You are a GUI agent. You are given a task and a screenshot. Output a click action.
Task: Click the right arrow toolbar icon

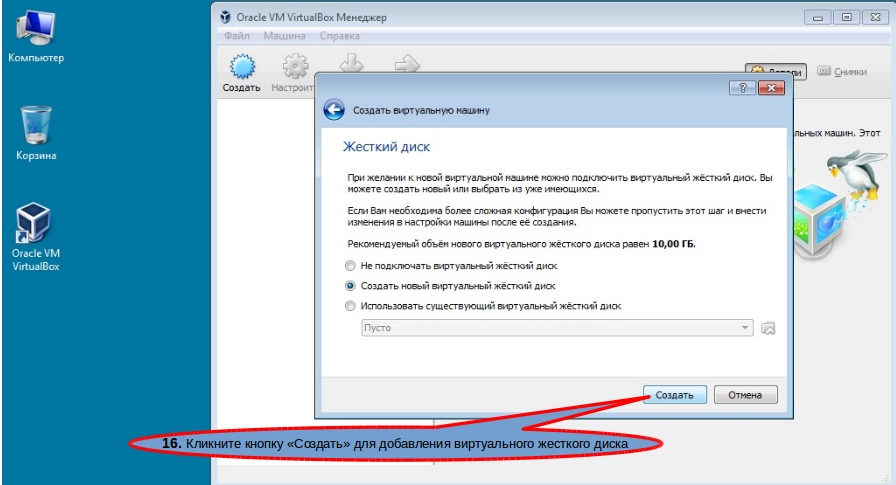pos(407,63)
